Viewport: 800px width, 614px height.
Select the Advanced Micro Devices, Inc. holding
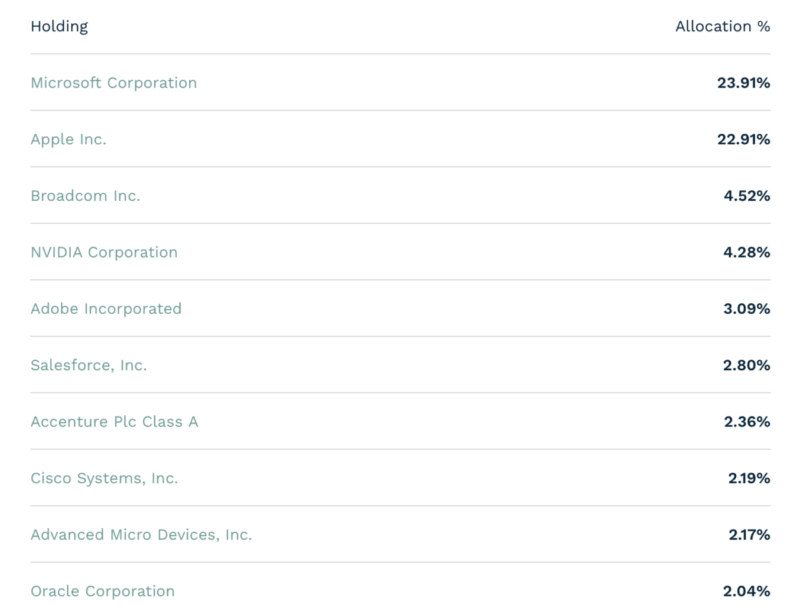[141, 535]
